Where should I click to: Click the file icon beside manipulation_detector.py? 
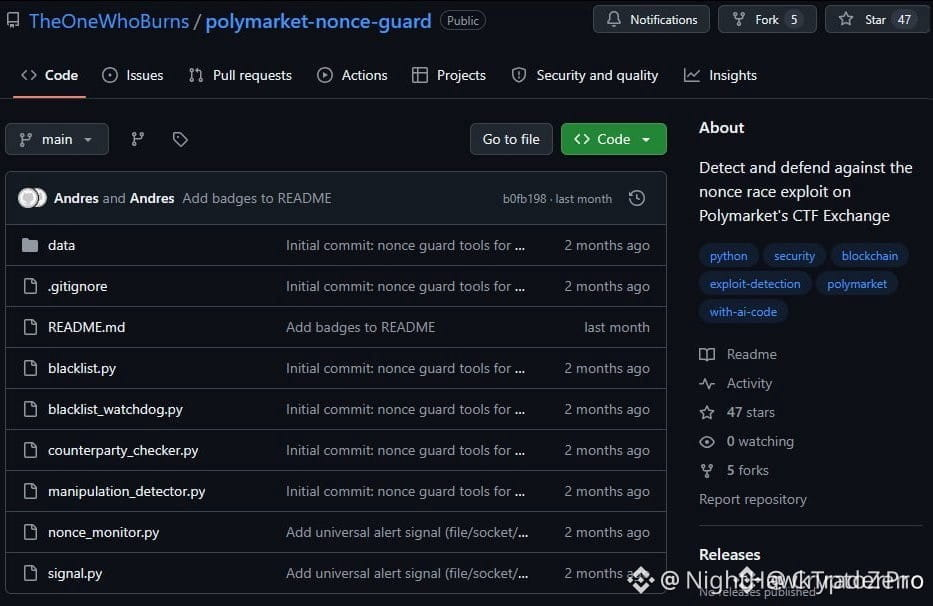[30, 492]
